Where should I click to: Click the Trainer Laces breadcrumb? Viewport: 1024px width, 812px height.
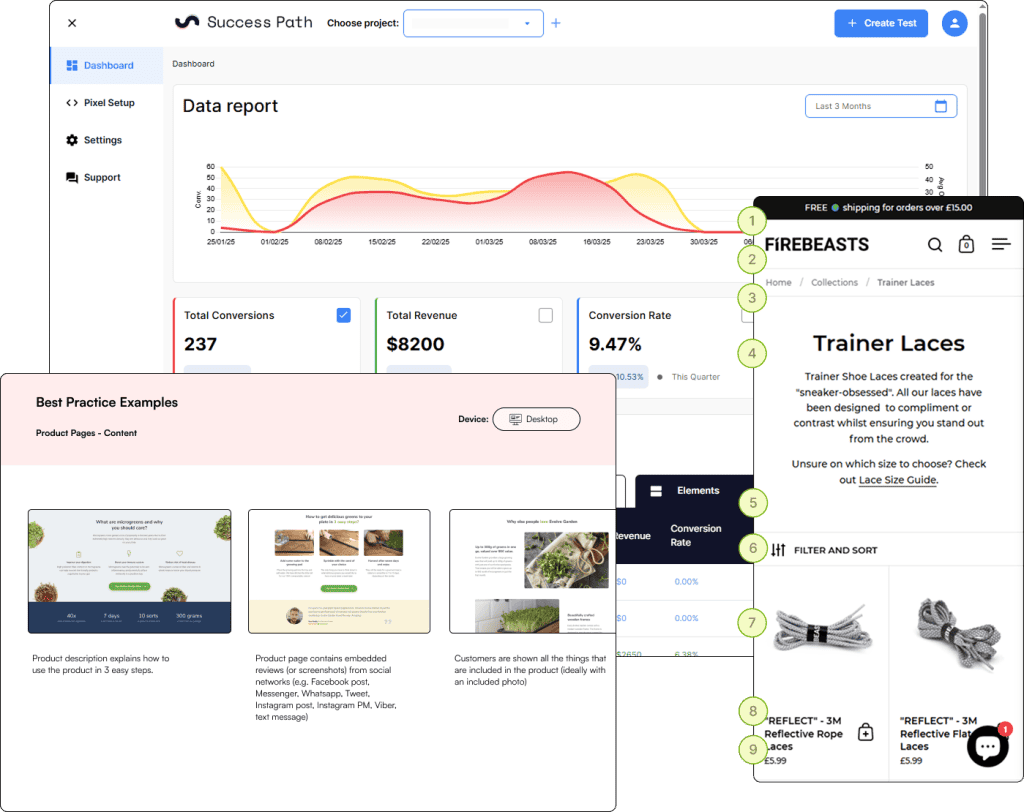coord(906,282)
